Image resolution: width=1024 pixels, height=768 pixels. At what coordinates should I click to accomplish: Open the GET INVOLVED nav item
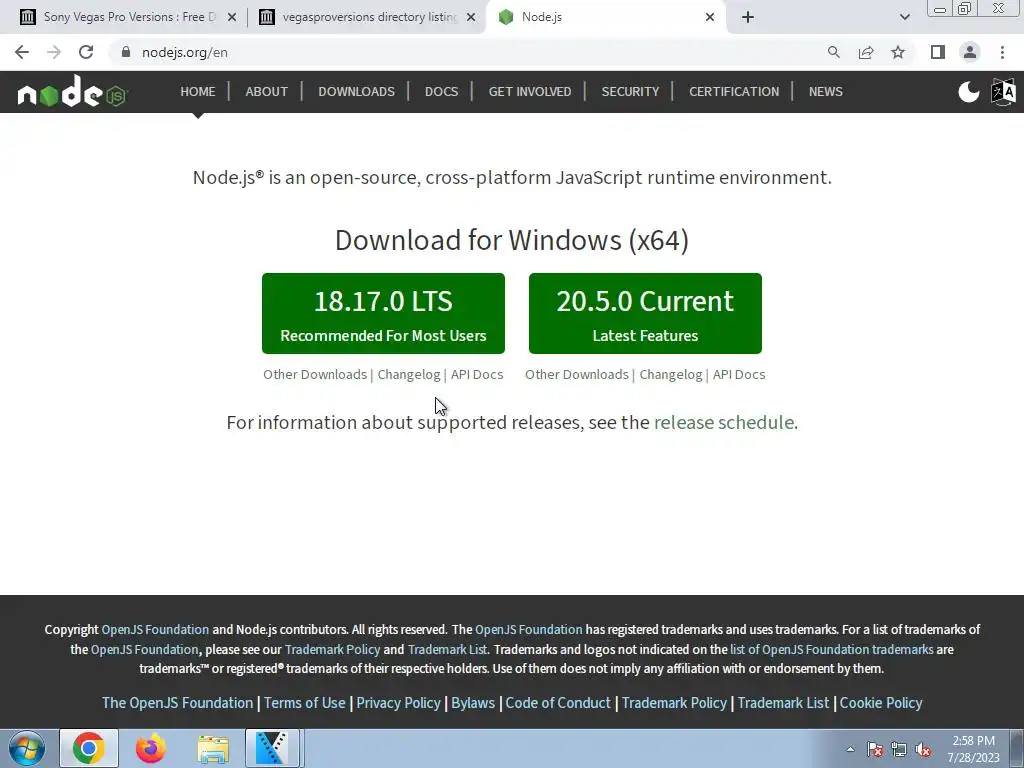point(530,91)
